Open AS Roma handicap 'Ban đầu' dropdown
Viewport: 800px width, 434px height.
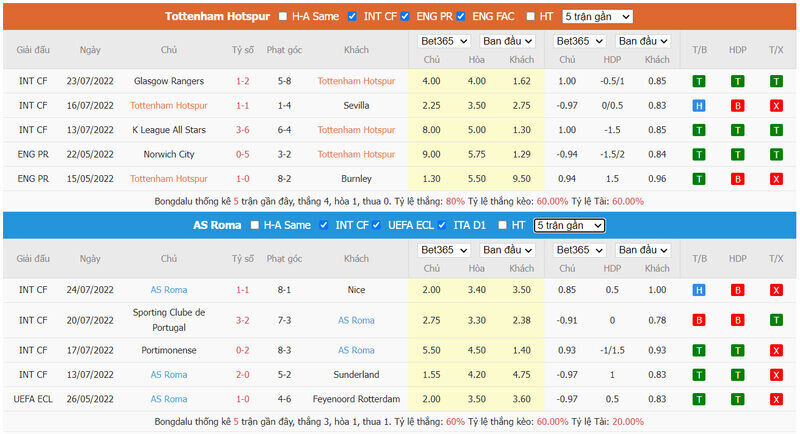(x=643, y=250)
